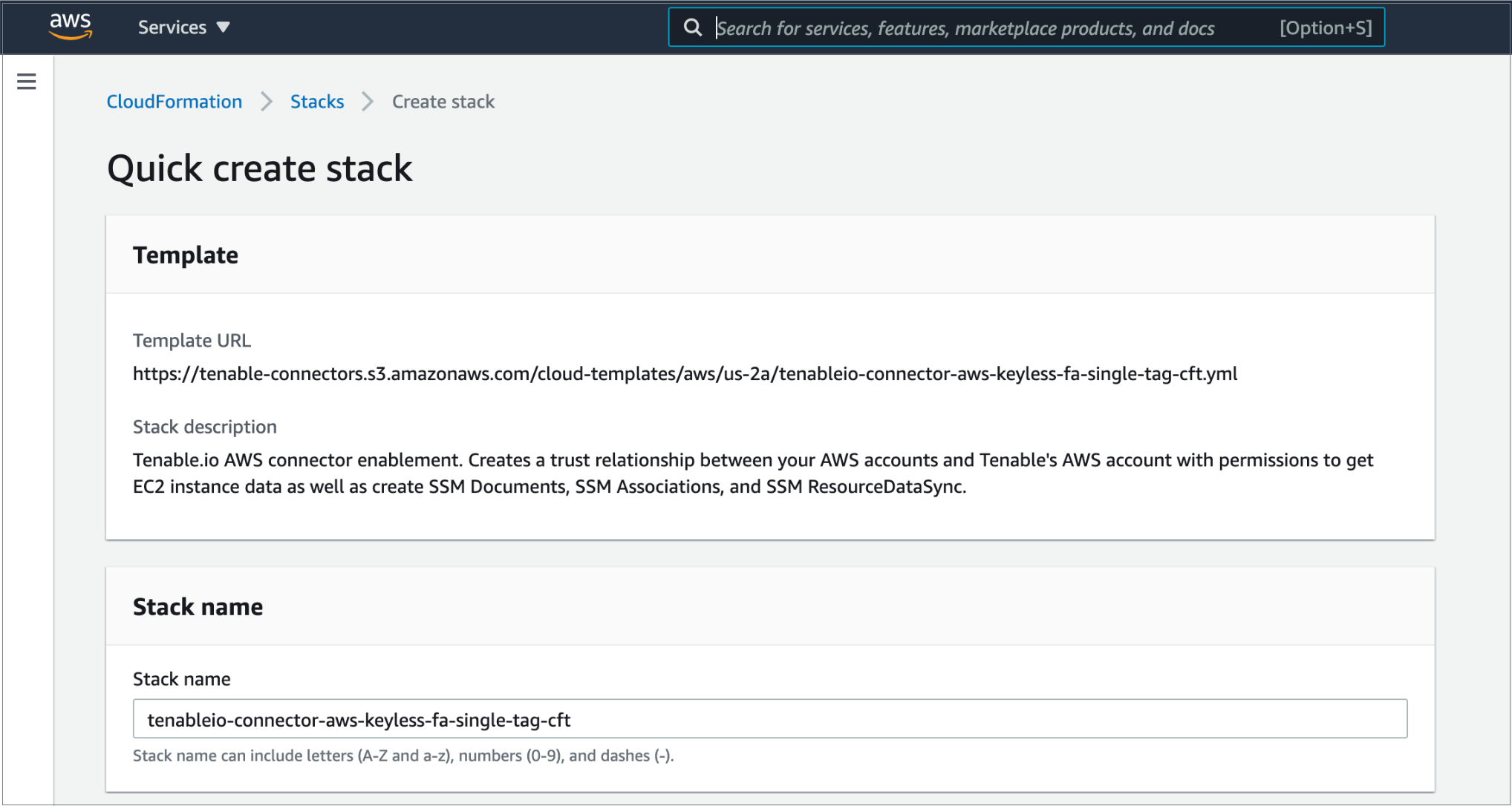
Task: Navigate to the Stacks breadcrumb link
Action: 317,102
